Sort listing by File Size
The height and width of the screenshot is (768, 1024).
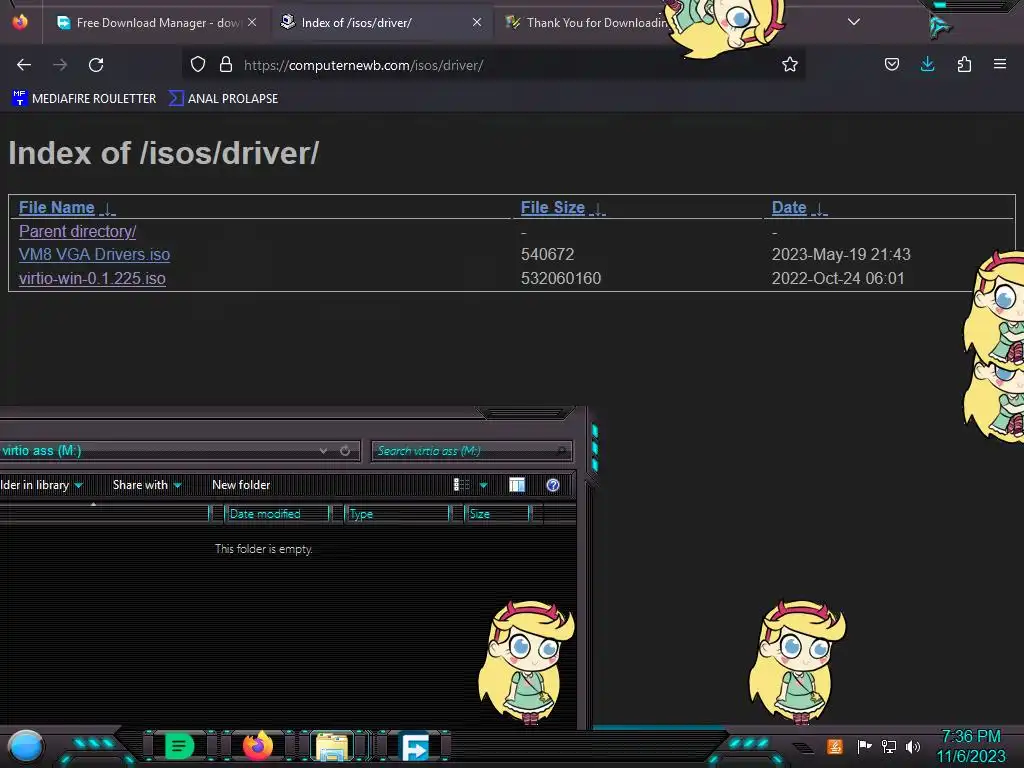click(552, 208)
